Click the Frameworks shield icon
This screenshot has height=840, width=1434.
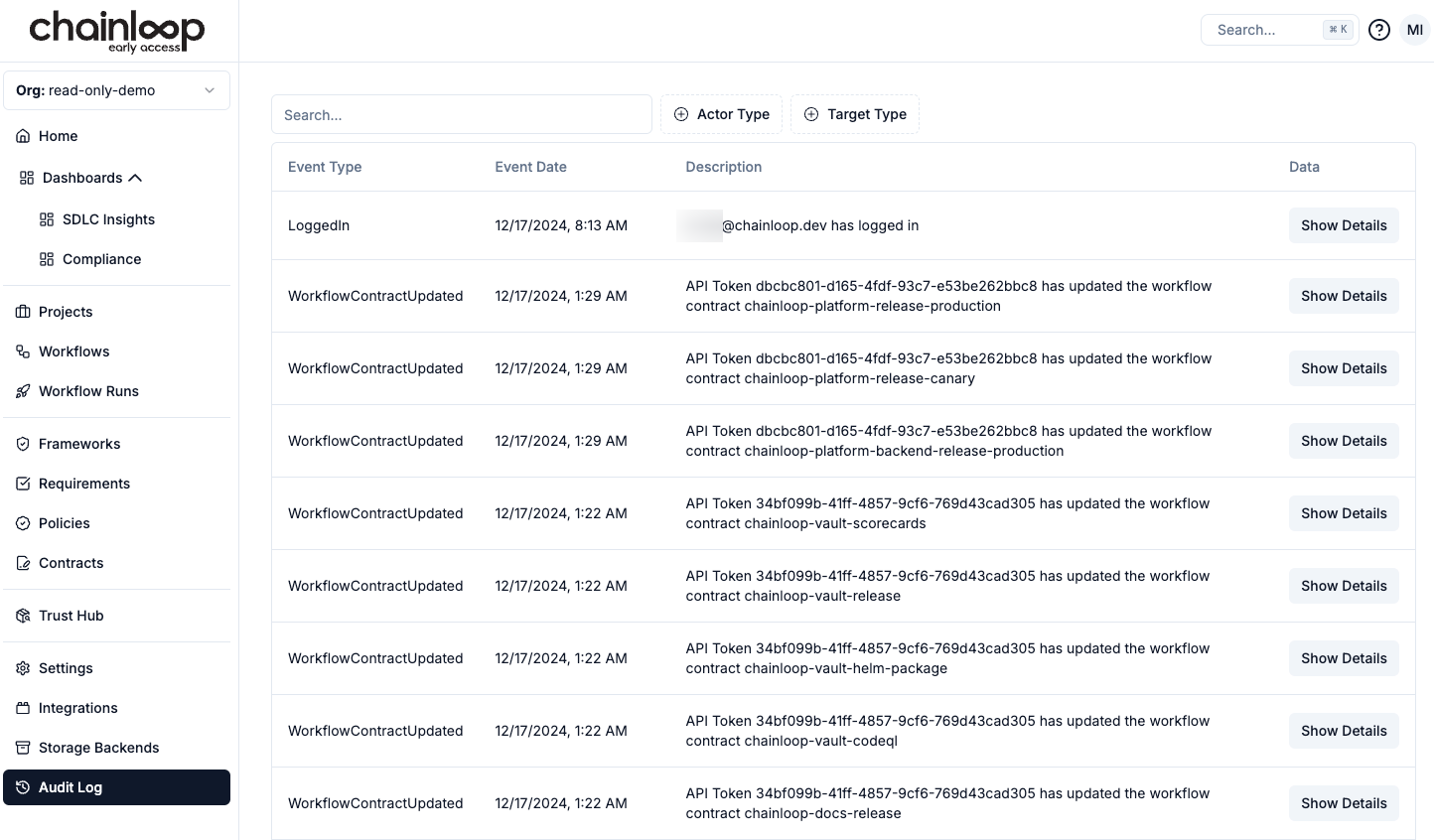click(23, 444)
